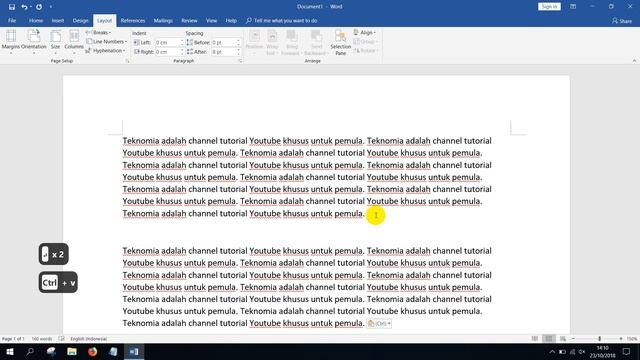Open File Explorer from the taskbar

[72, 352]
